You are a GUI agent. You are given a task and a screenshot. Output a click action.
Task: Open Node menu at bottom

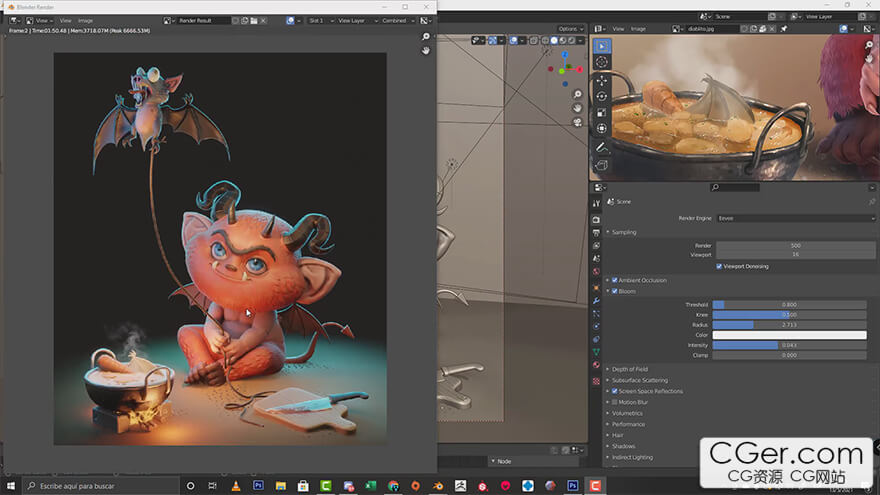coord(504,461)
